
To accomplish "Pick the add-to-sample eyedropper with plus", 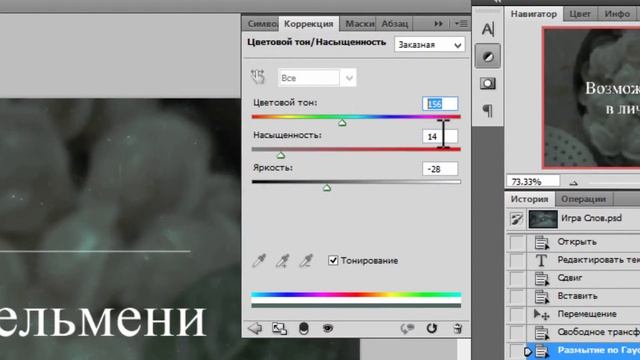I will pos(282,260).
